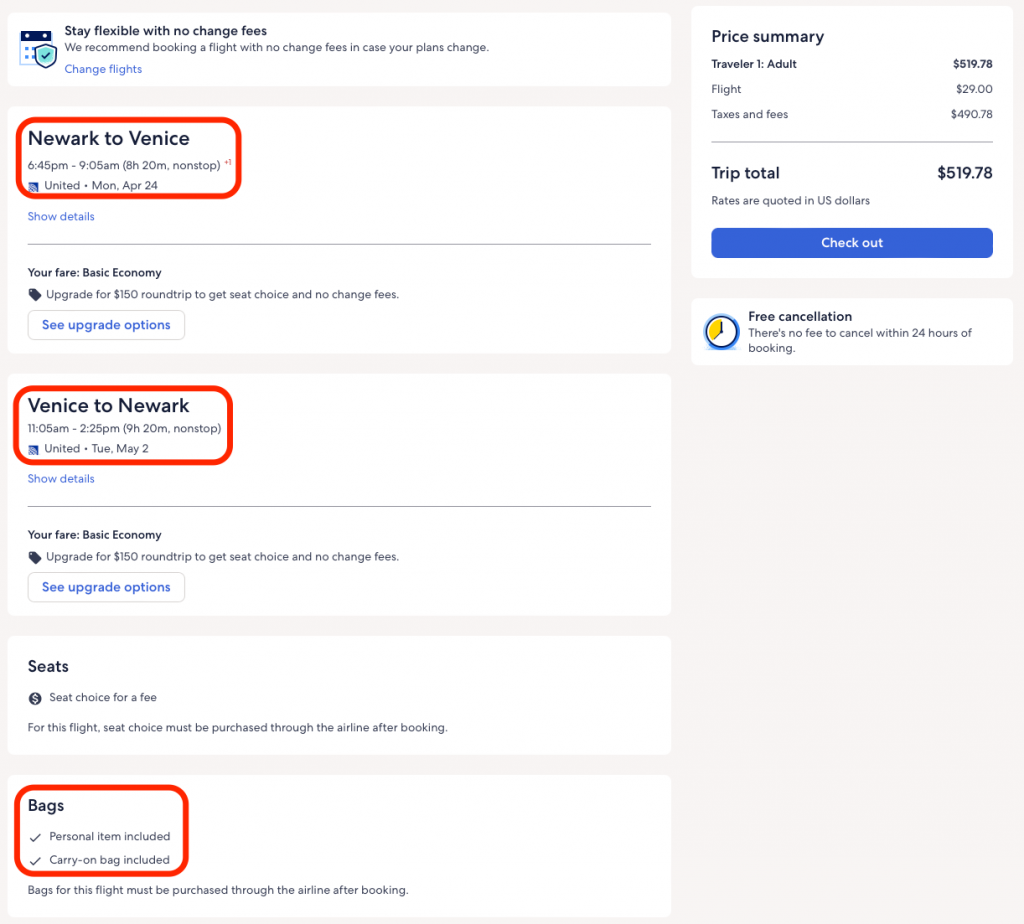Click the Trip total amount $519.78
Image resolution: width=1024 pixels, height=924 pixels.
click(x=964, y=173)
